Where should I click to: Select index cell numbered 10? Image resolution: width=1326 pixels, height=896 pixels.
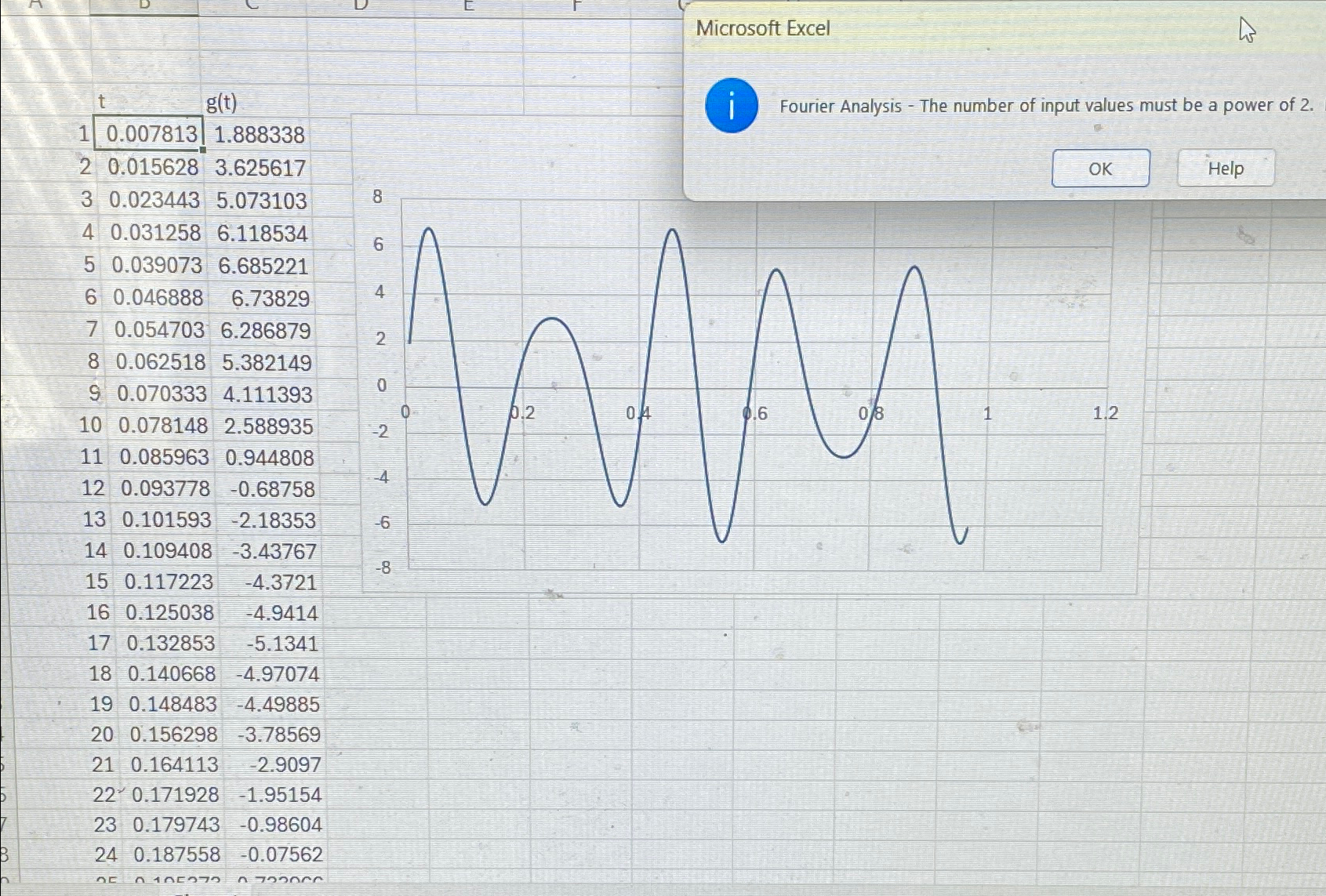(90, 425)
